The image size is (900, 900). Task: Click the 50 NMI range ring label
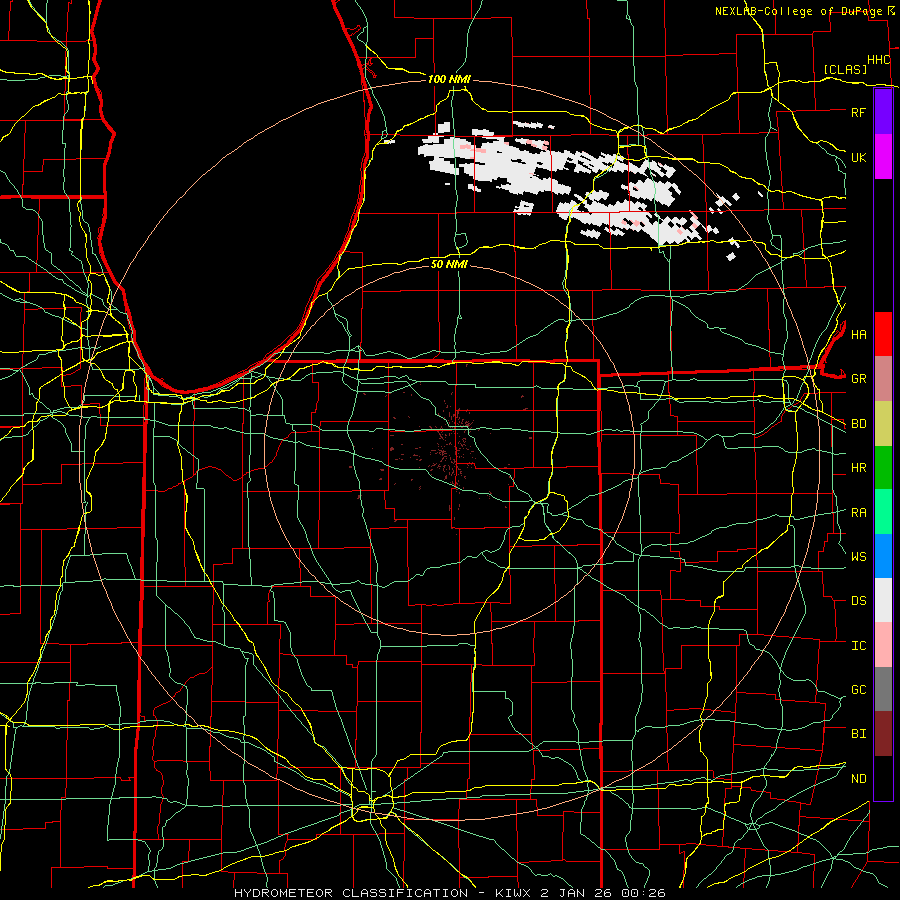[449, 264]
